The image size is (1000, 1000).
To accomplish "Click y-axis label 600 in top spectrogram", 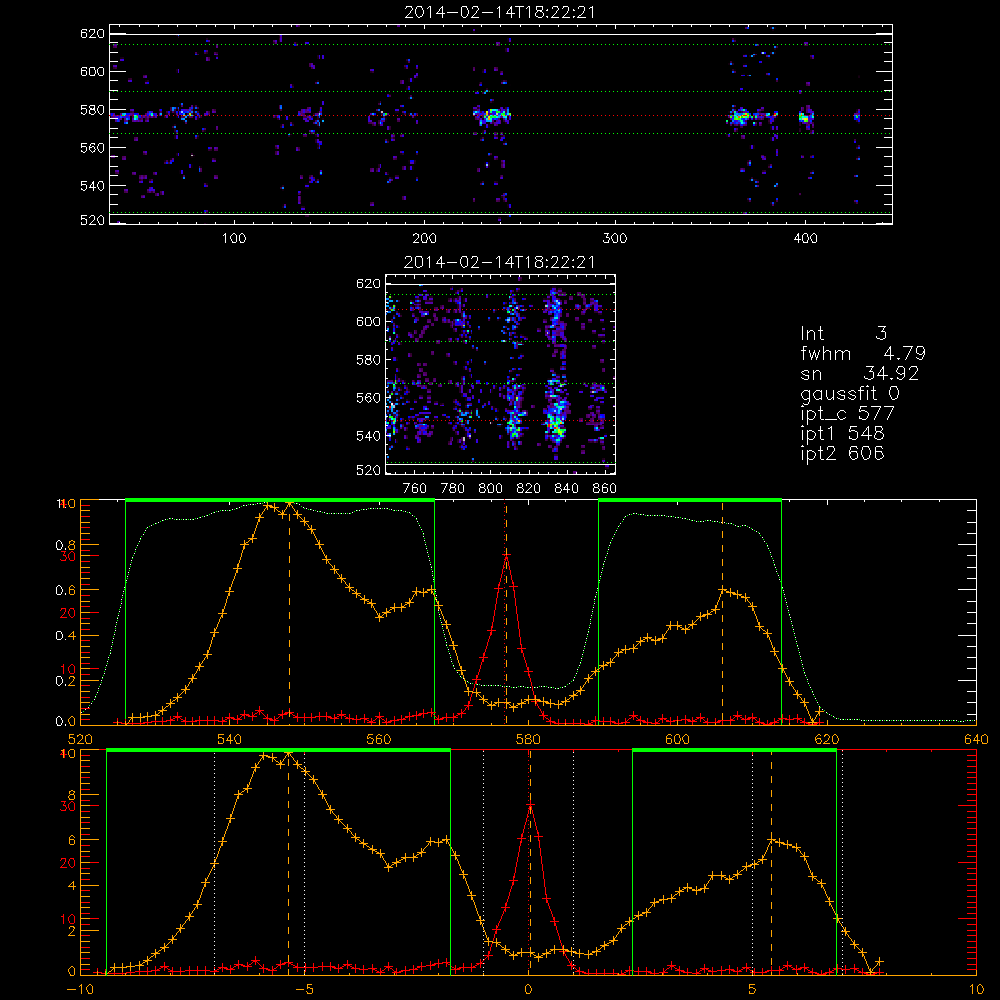I will click(x=92, y=71).
